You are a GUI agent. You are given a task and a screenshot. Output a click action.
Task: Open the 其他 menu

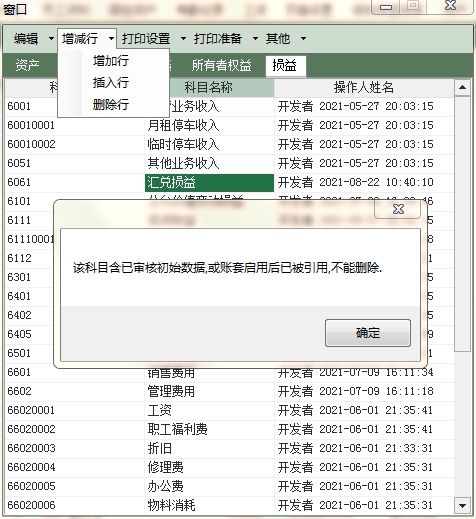[278, 39]
